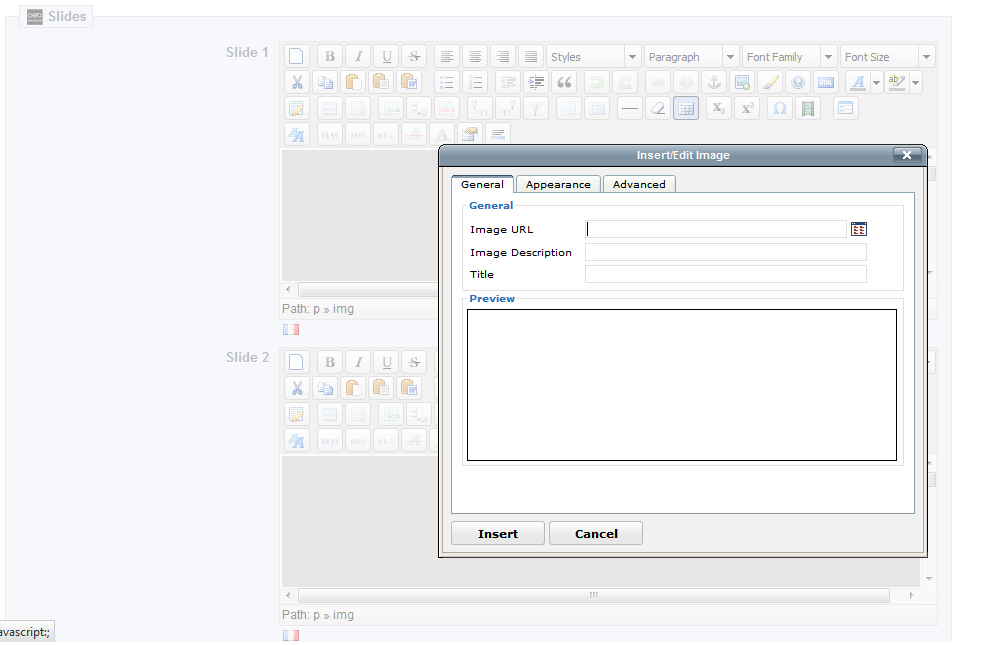The width and height of the screenshot is (1006, 645).
Task: Toggle Italic in Slide 1 toolbar
Action: 358,56
